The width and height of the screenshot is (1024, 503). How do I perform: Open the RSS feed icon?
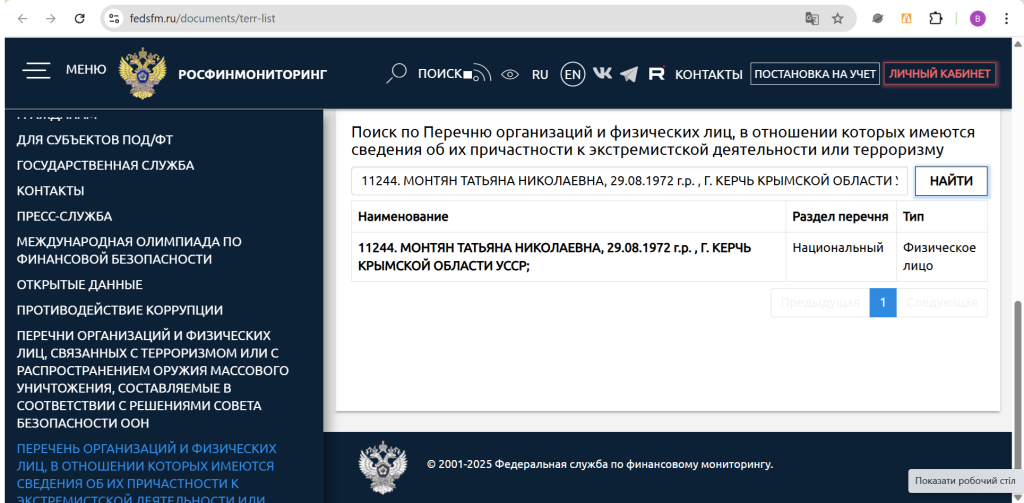tap(481, 73)
